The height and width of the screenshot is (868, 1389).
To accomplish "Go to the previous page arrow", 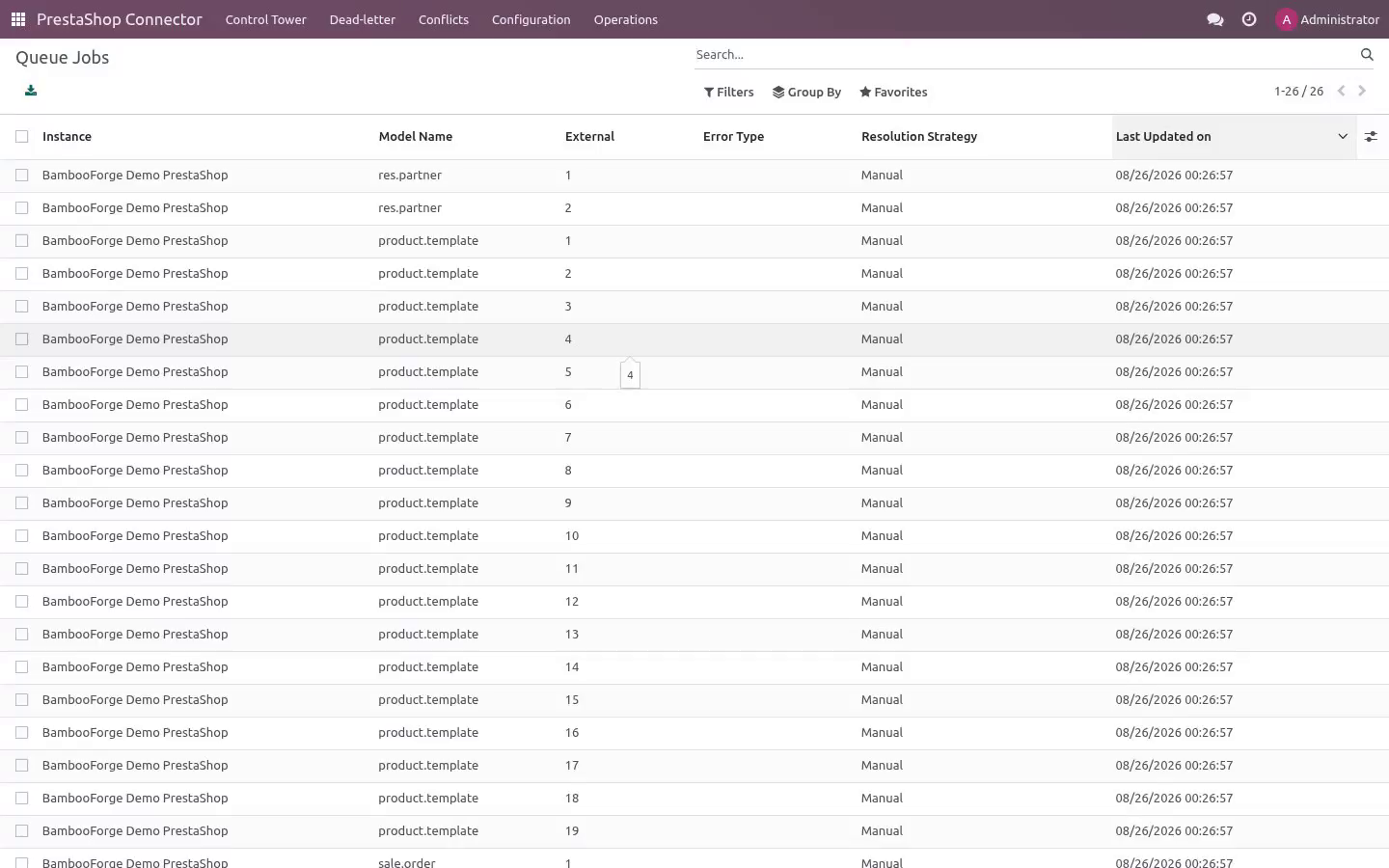I will [x=1341, y=92].
